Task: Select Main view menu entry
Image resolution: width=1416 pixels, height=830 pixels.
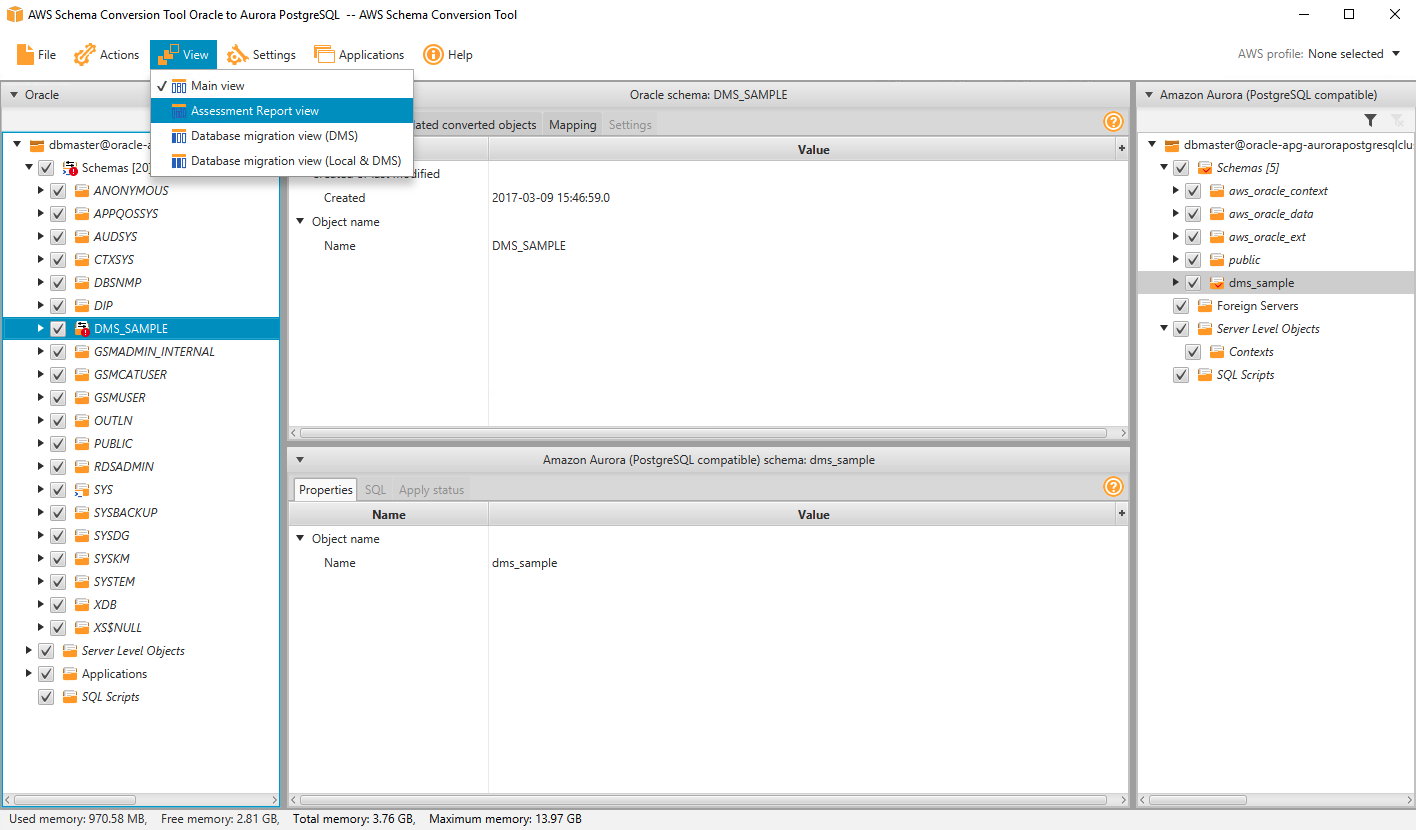Action: (x=282, y=86)
